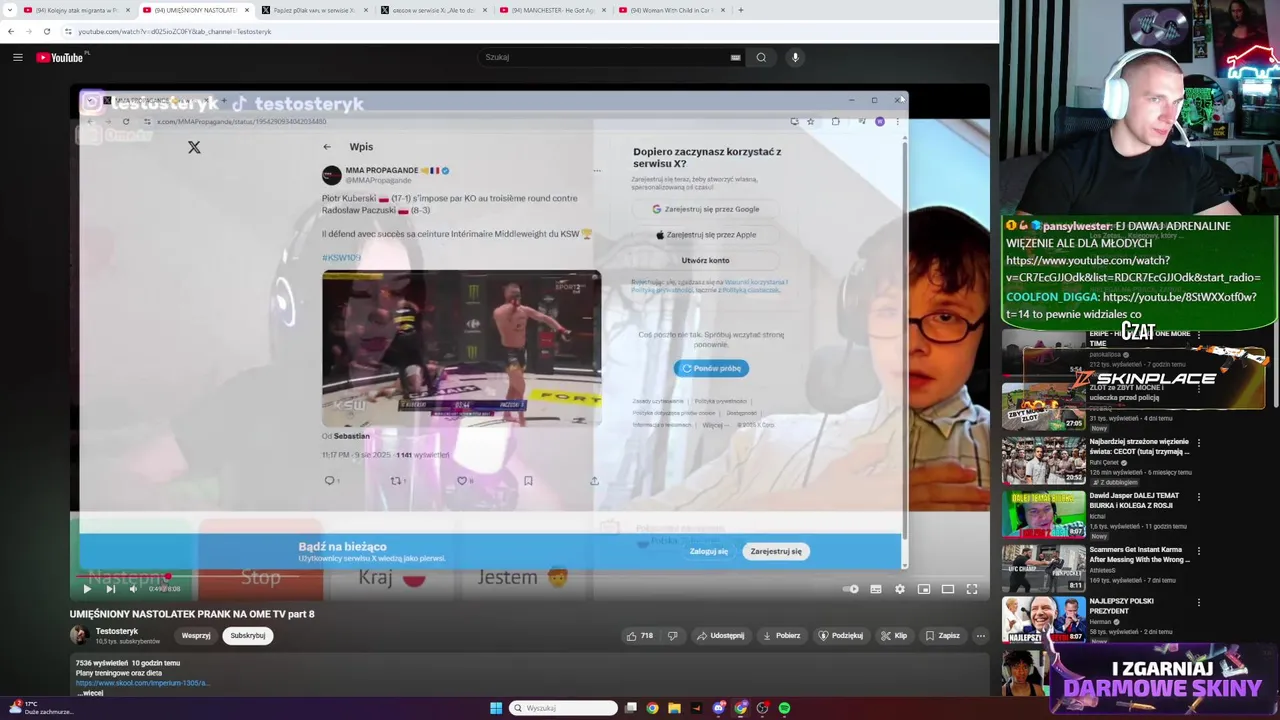1280x720 pixels.
Task: Switch to miniplayer mode
Action: (x=924, y=589)
